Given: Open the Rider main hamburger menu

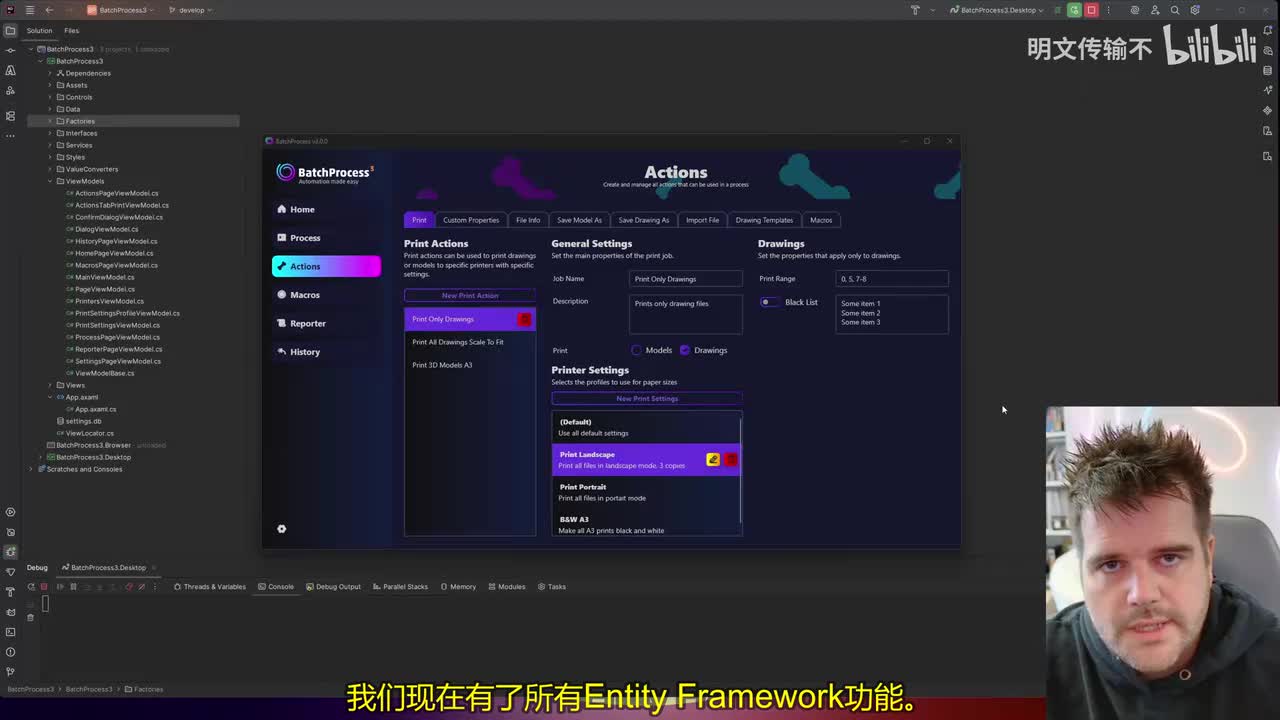Looking at the screenshot, I should [x=29, y=10].
